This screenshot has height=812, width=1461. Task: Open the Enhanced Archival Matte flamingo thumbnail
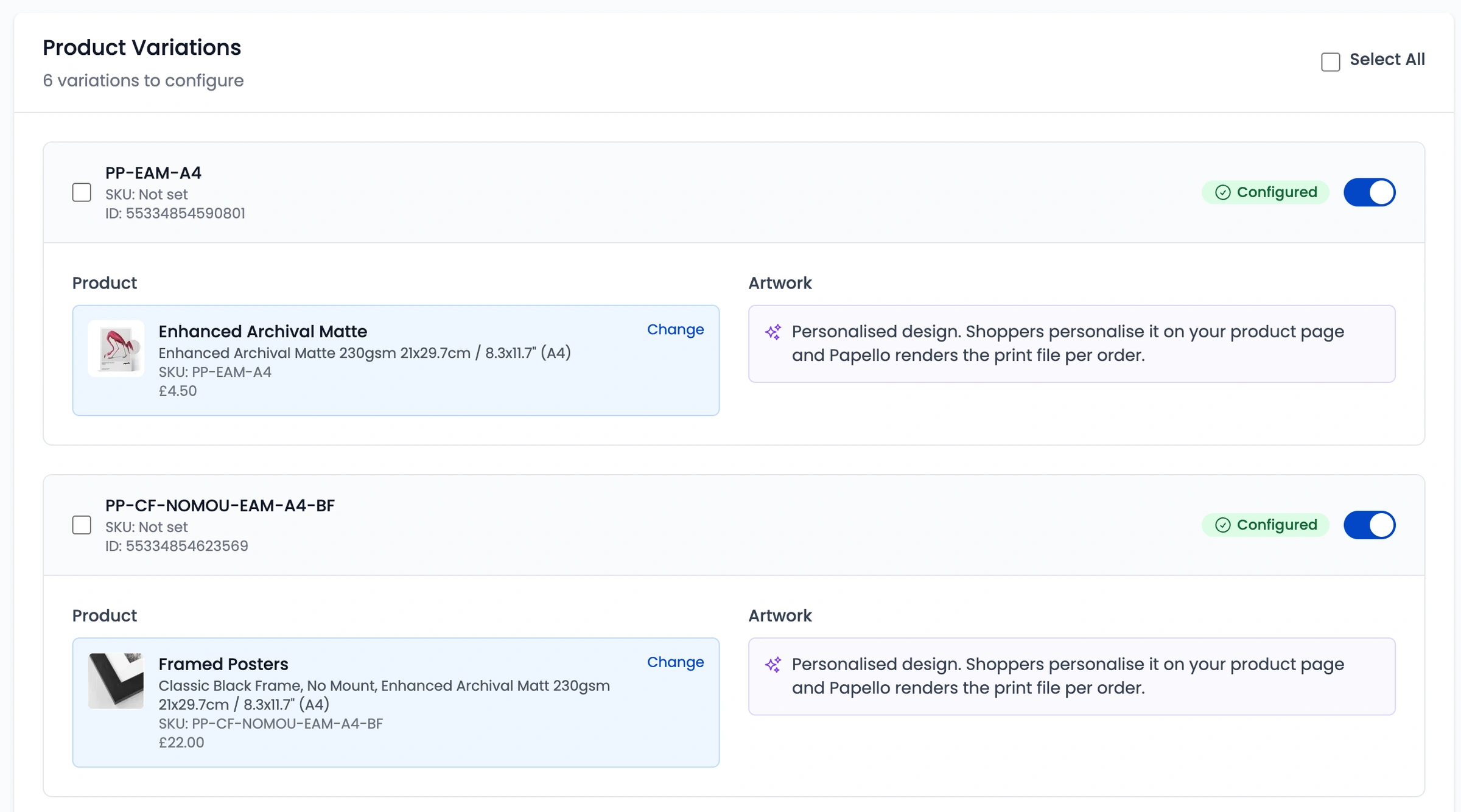pyautogui.click(x=116, y=348)
